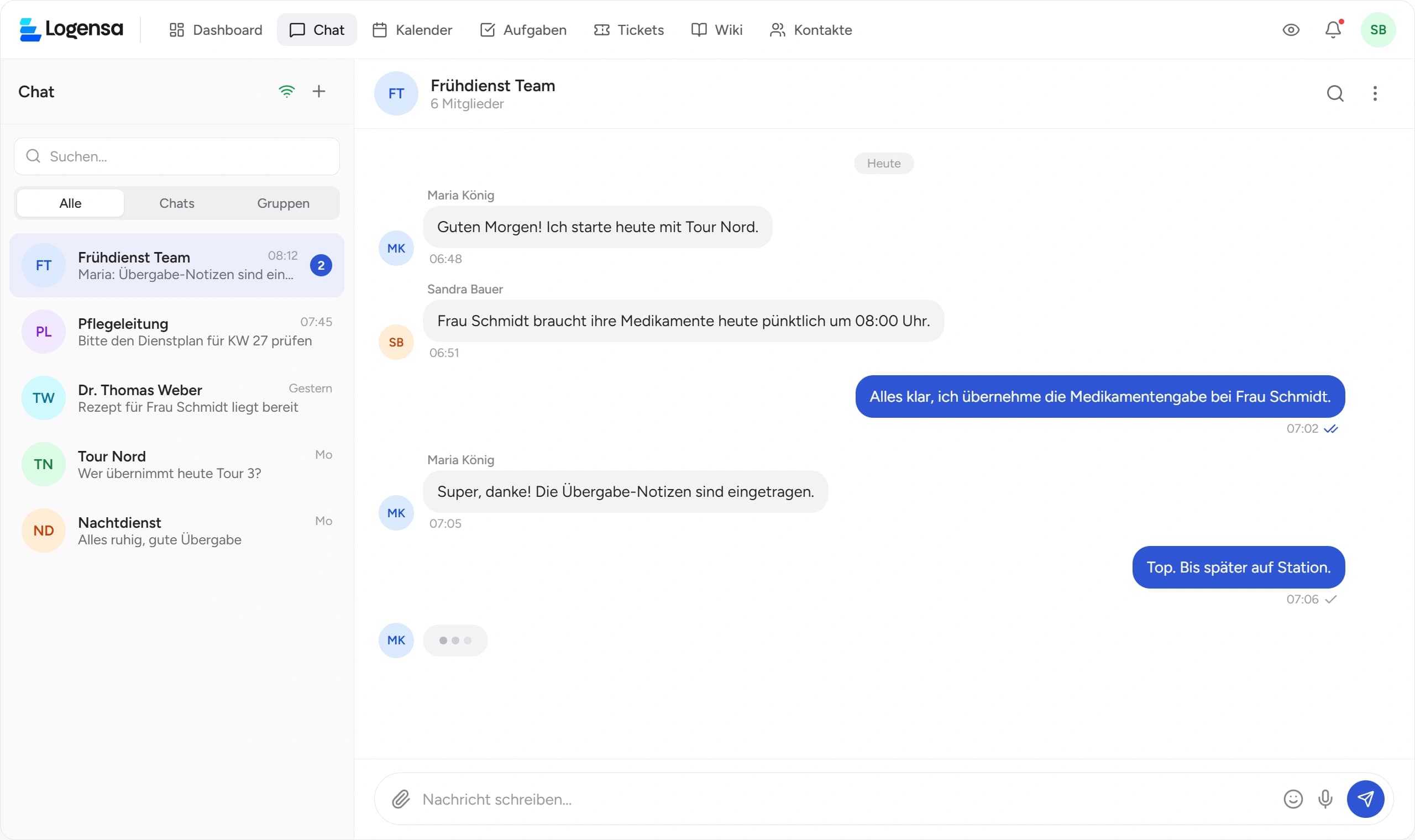Show the 6 Mitglieder member list

pos(467,104)
